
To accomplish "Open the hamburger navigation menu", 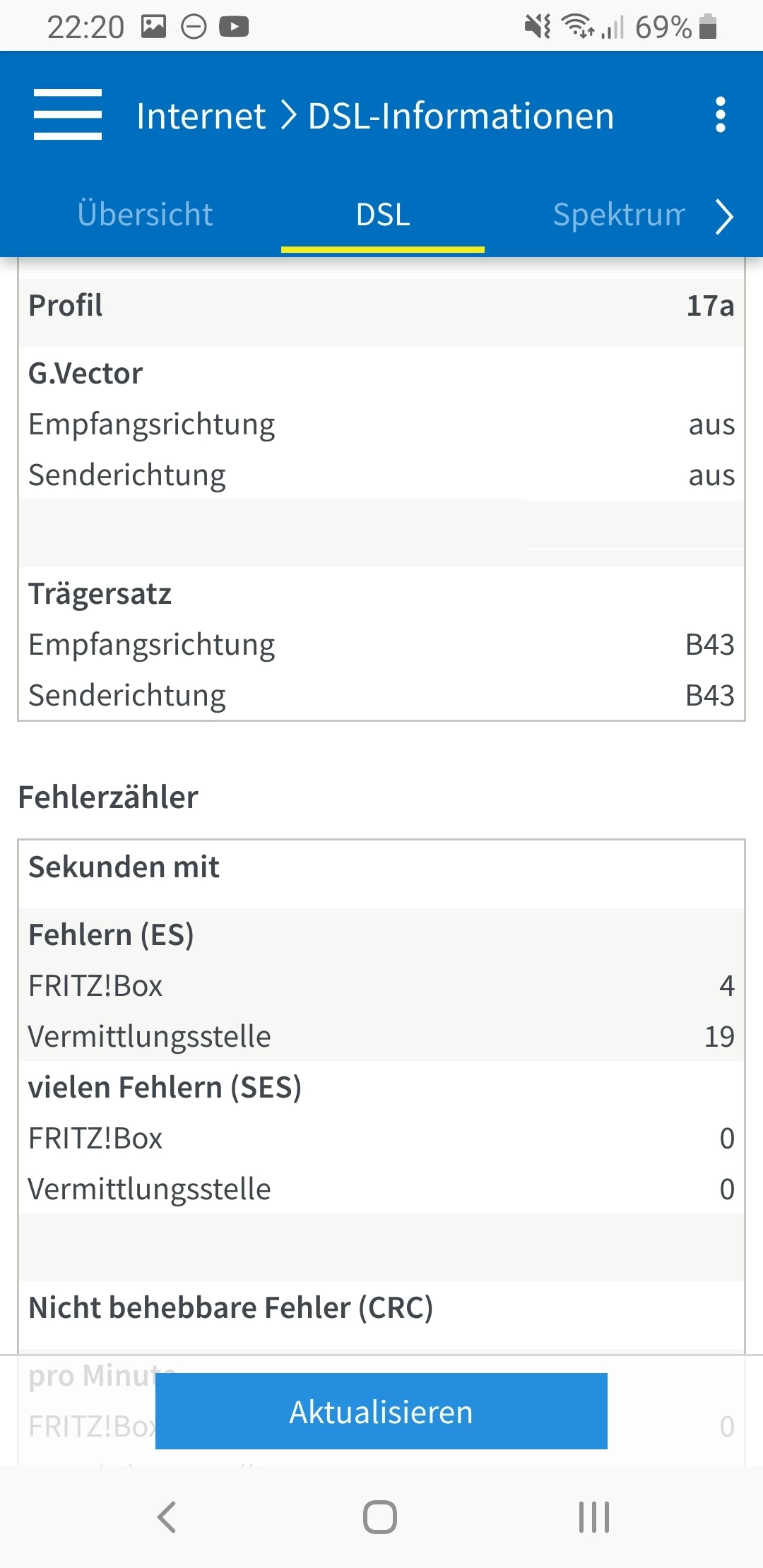I will [x=68, y=114].
